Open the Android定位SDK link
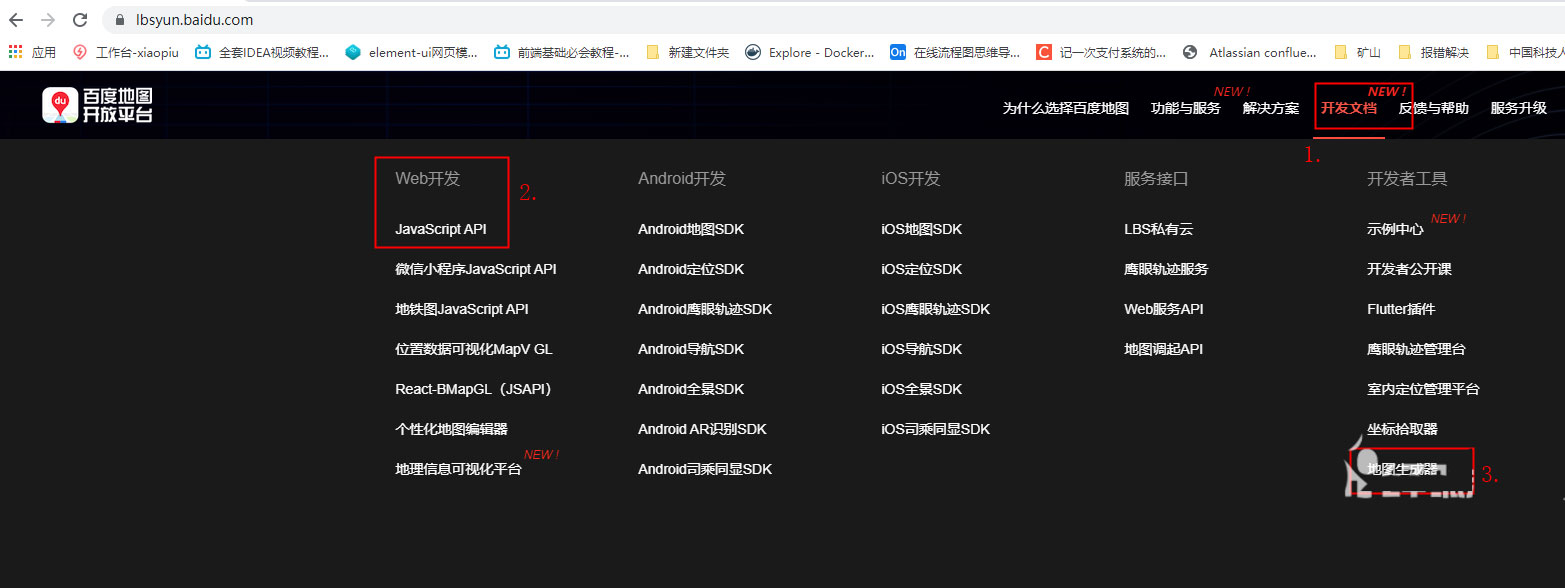Image resolution: width=1565 pixels, height=588 pixels. (x=691, y=269)
